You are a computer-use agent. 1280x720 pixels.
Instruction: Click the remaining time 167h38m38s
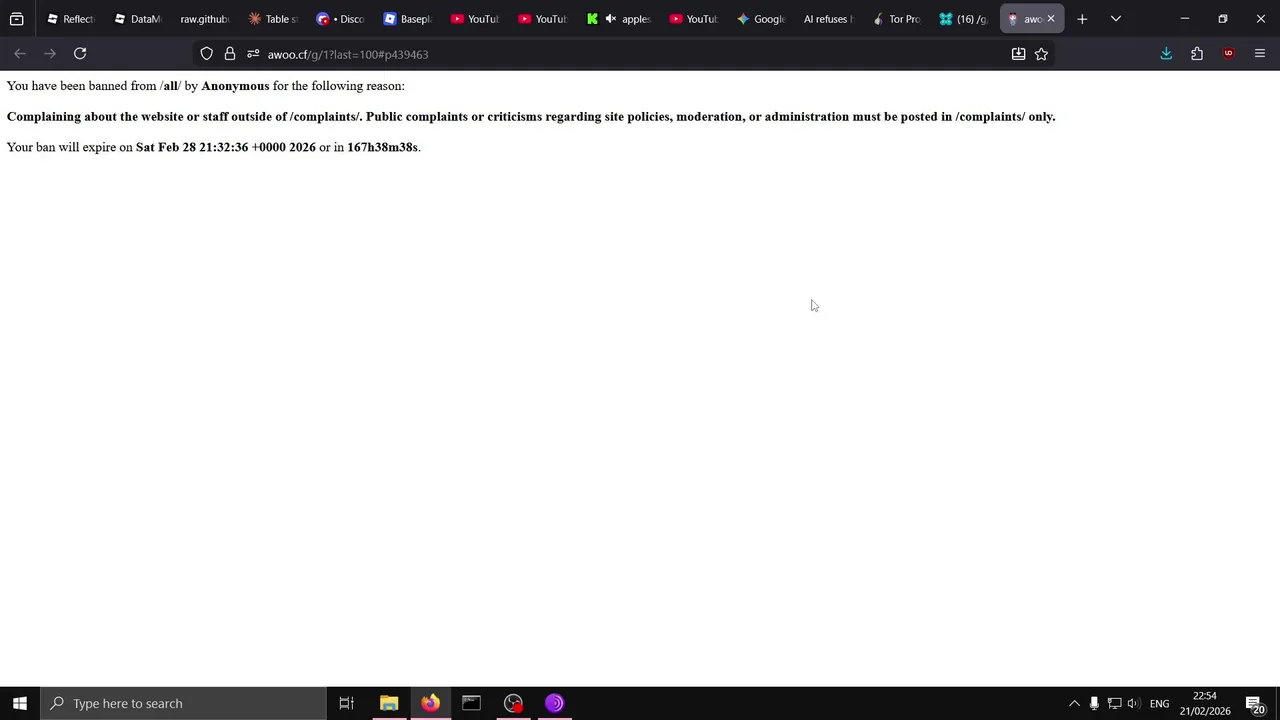[382, 147]
